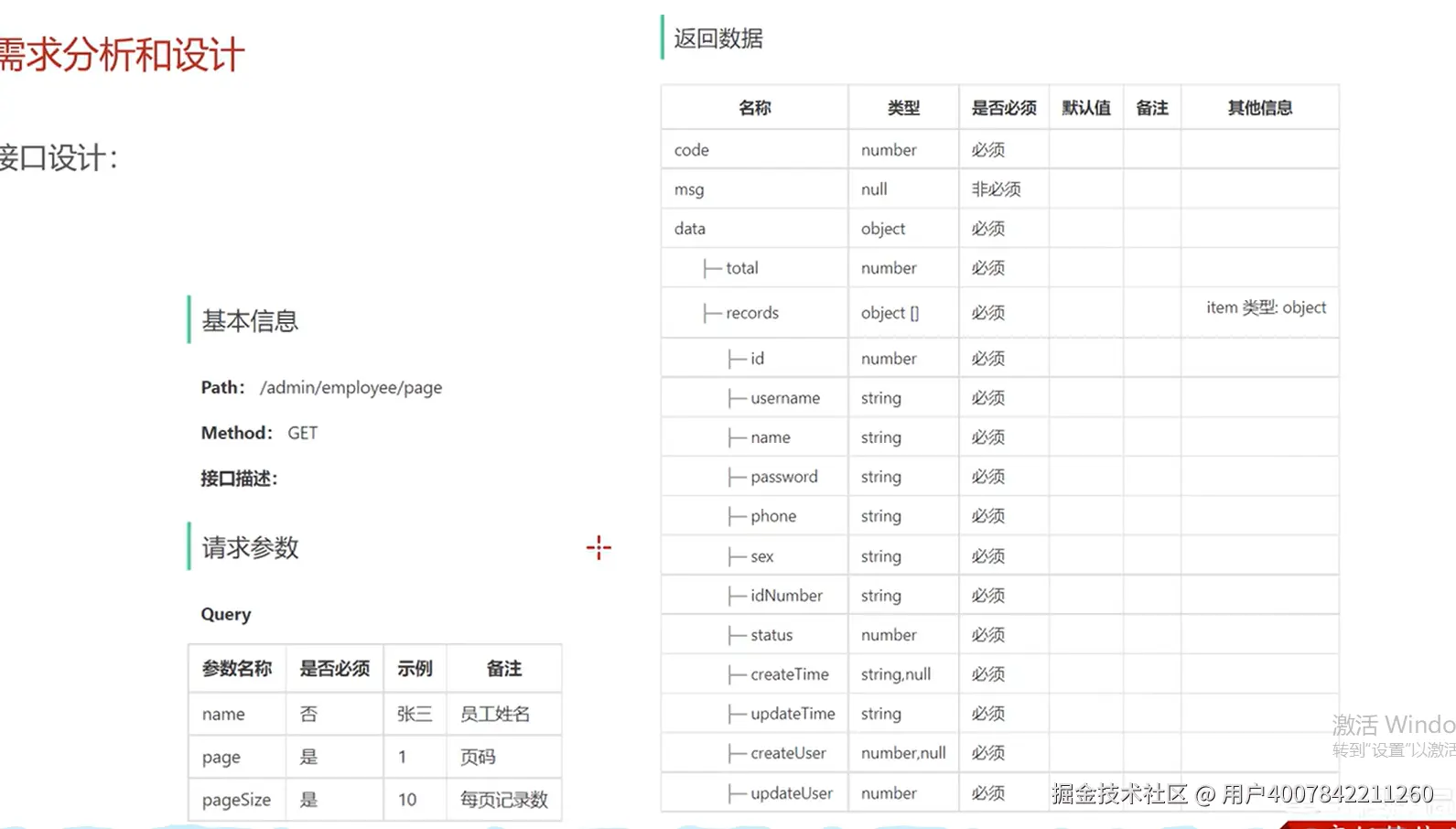Click the 其他信息 column header
The image size is (1456, 829).
[1259, 108]
